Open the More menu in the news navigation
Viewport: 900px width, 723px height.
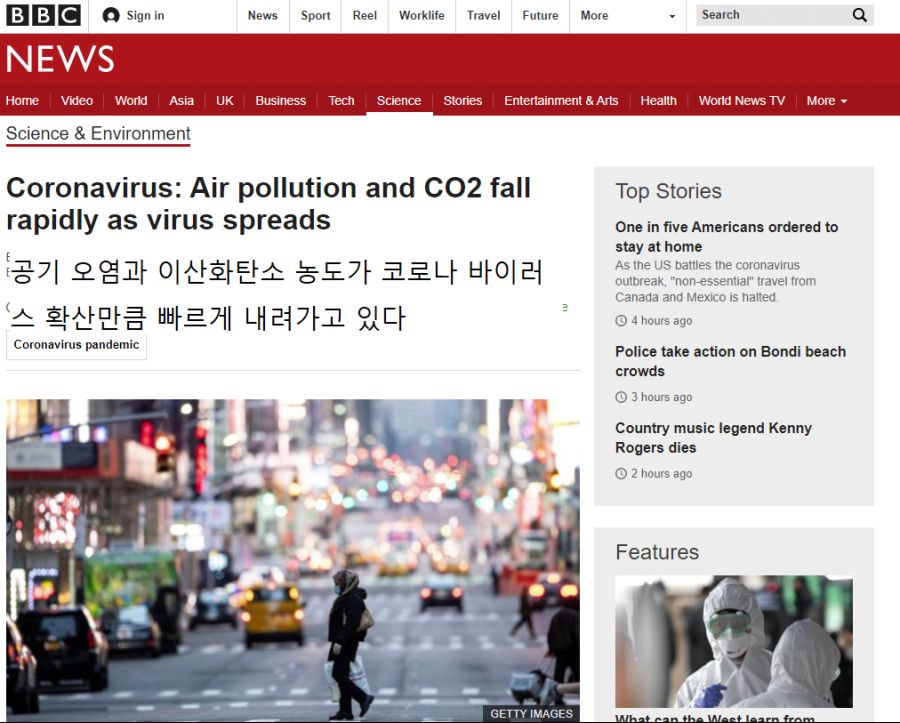coord(826,101)
